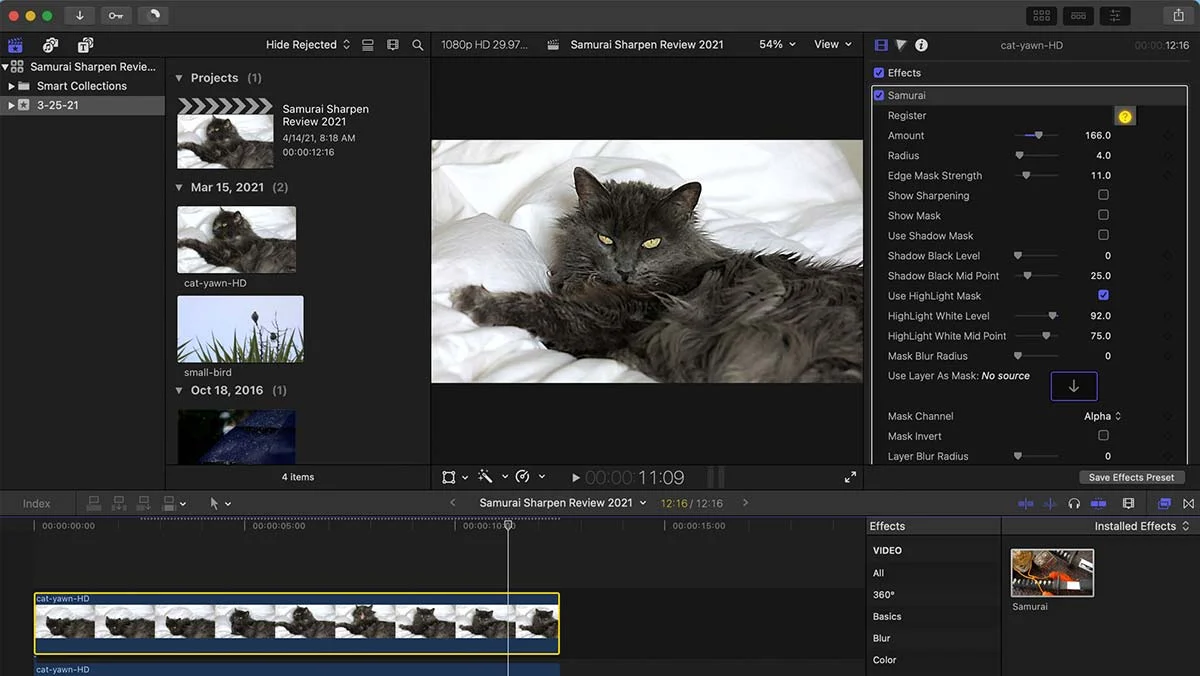Select the Samurai effect thumbnail
The image size is (1200, 676).
click(x=1051, y=572)
